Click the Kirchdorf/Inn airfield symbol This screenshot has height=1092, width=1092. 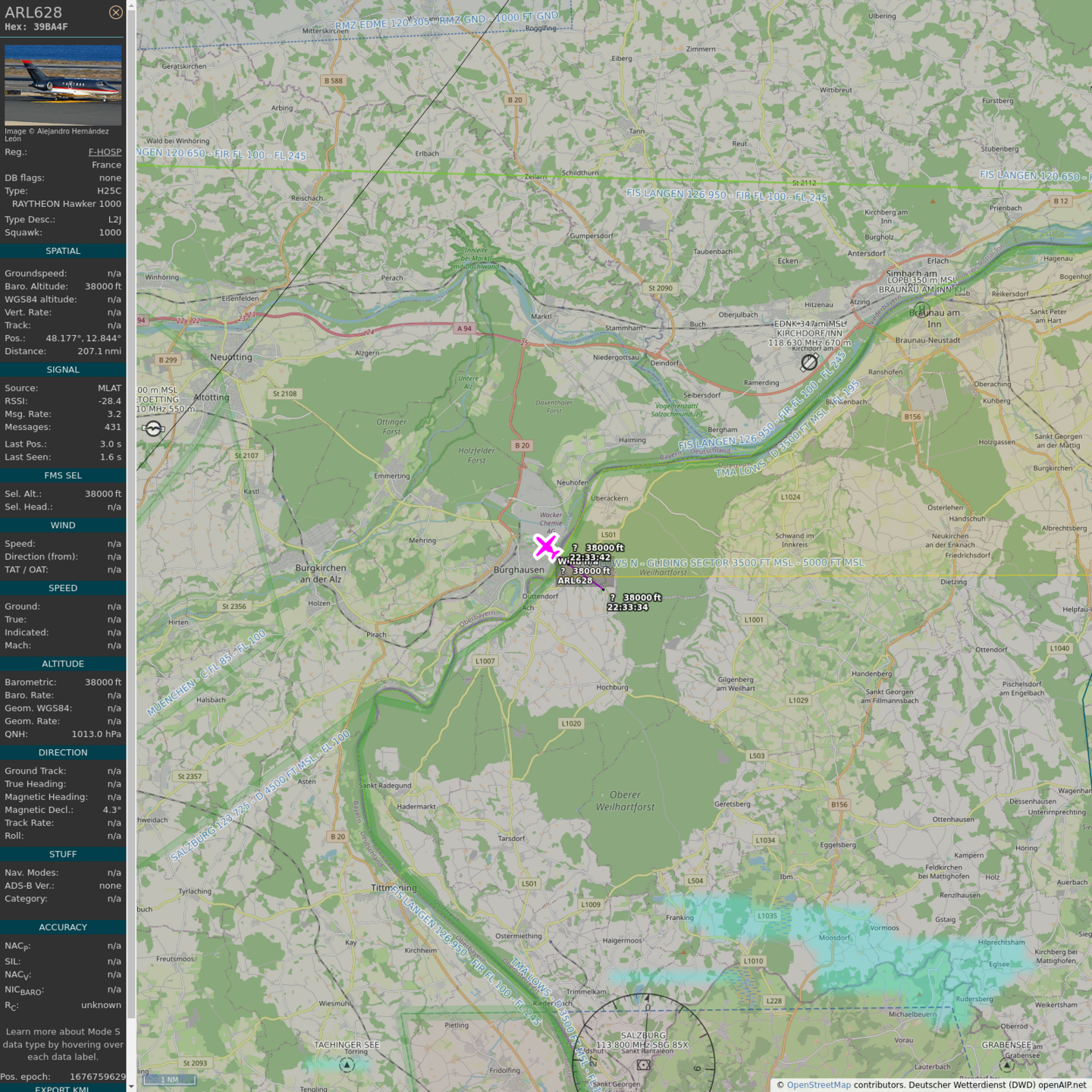[x=809, y=362]
